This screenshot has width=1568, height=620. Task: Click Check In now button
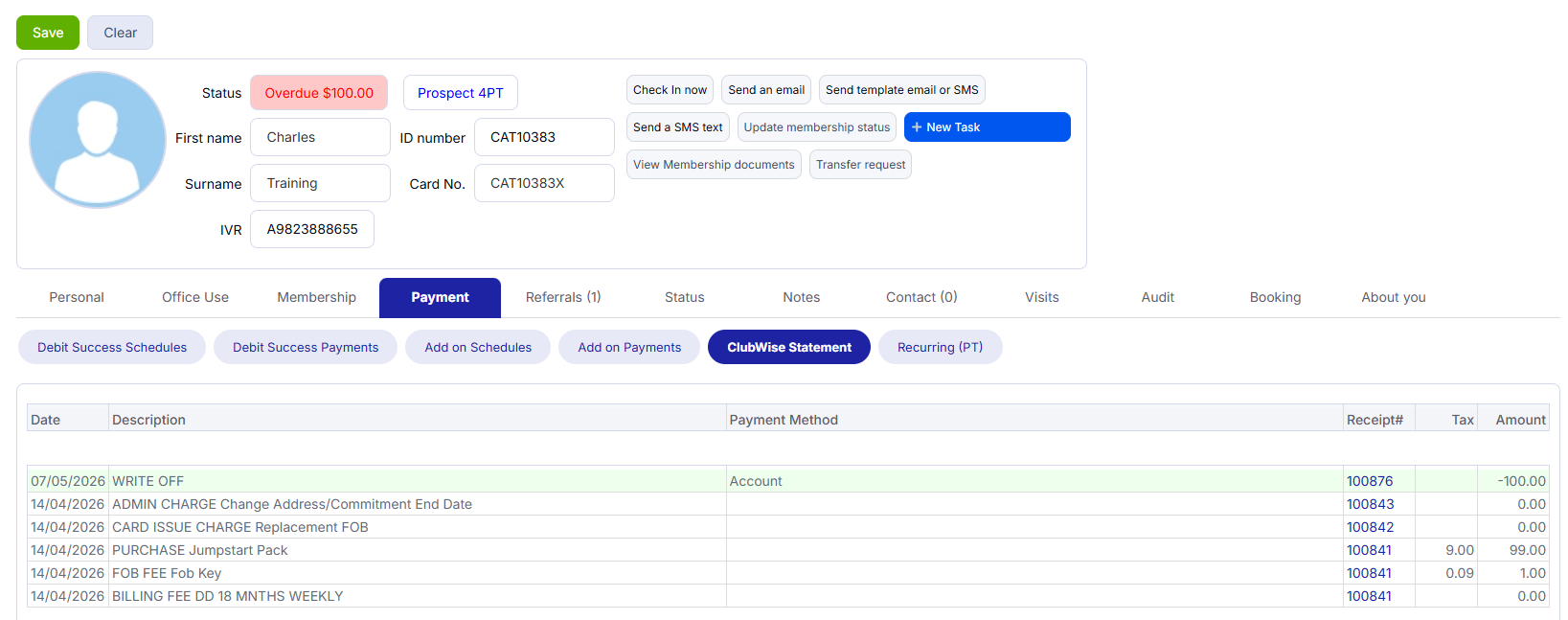pos(670,90)
